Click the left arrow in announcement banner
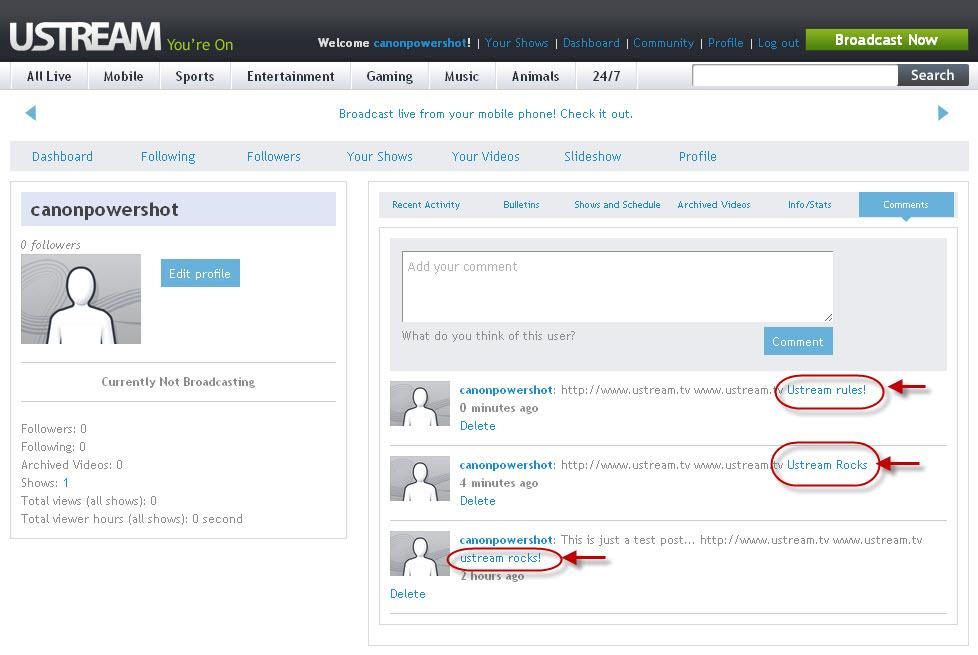 [30, 113]
